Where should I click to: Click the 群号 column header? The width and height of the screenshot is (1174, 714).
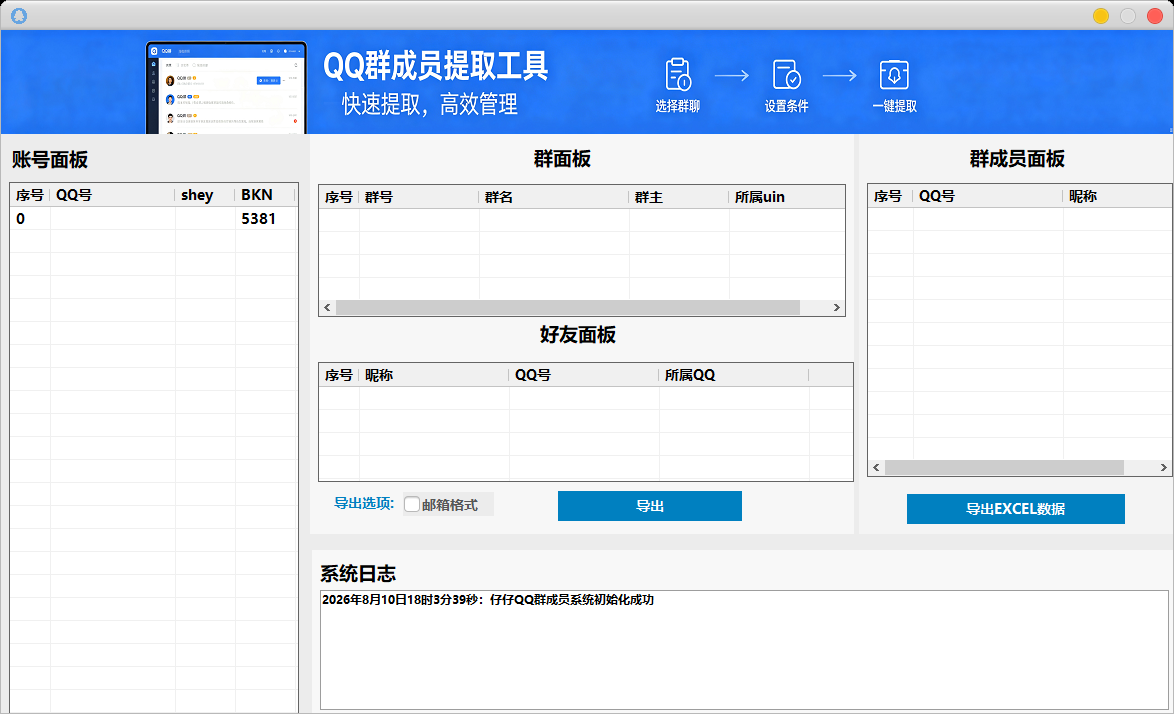pos(419,197)
